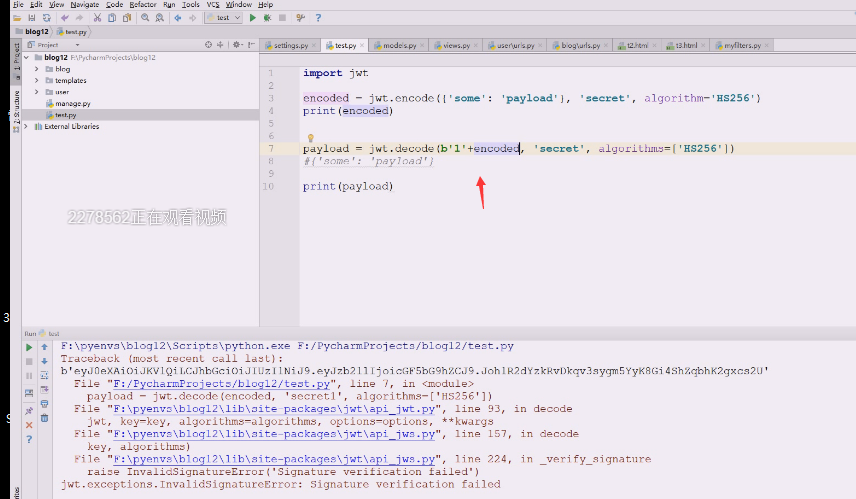The image size is (856, 499).
Task: Click the Forward navigation arrow
Action: coord(192,18)
